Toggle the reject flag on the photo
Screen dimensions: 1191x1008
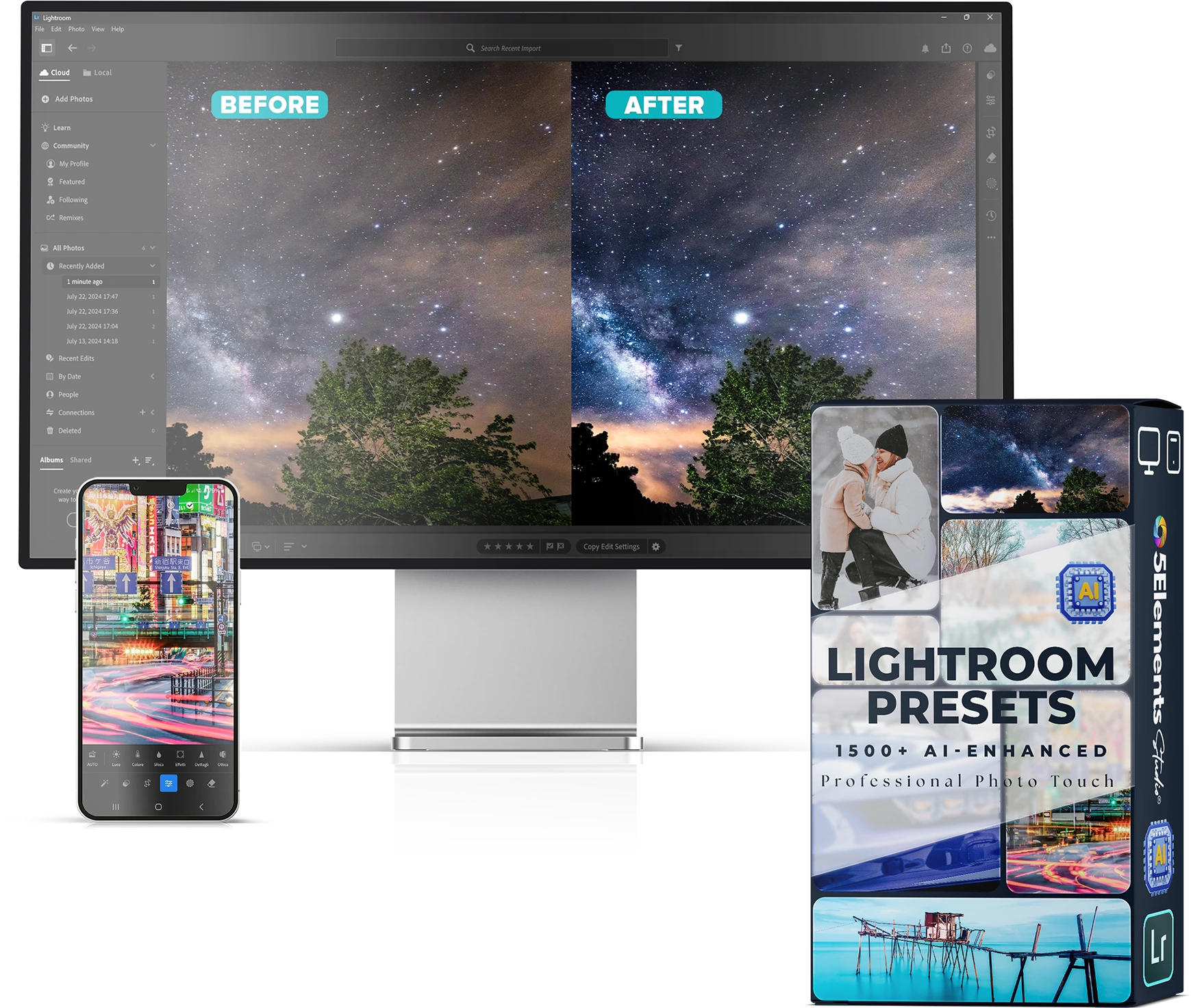tap(561, 546)
